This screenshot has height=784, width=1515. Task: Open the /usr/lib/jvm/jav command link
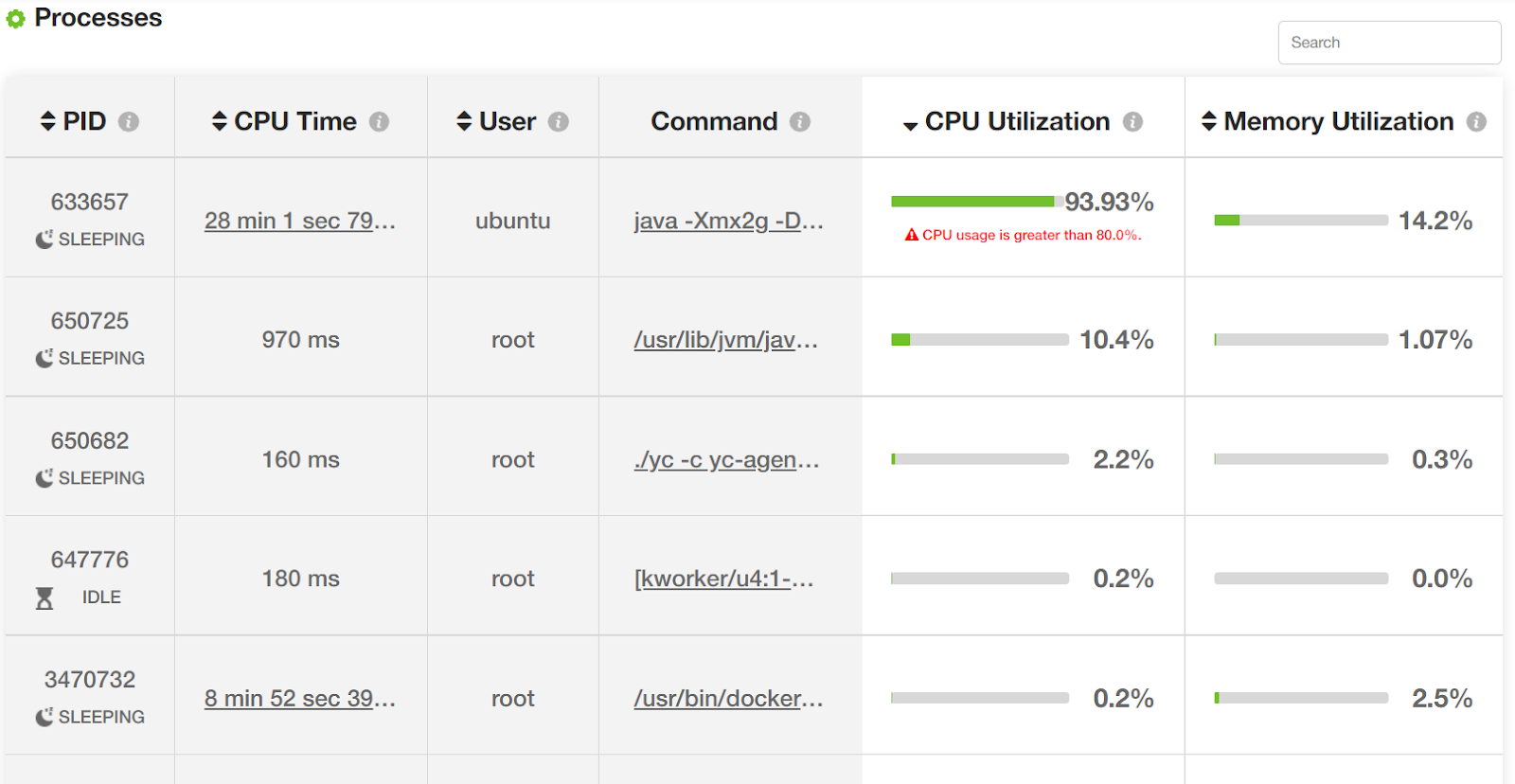coord(725,340)
